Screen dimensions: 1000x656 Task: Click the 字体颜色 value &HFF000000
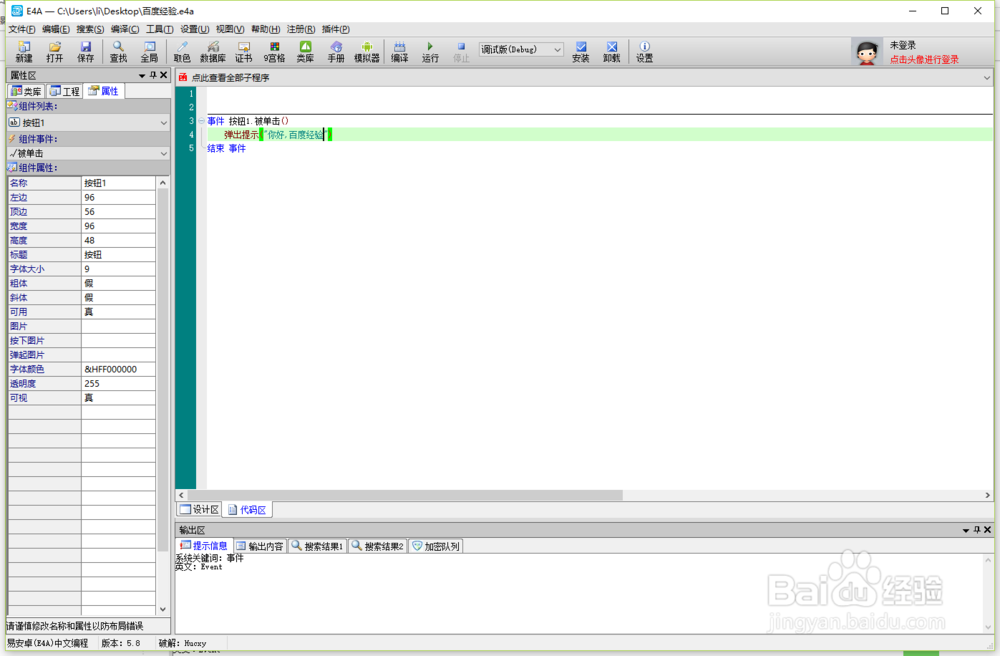point(118,369)
